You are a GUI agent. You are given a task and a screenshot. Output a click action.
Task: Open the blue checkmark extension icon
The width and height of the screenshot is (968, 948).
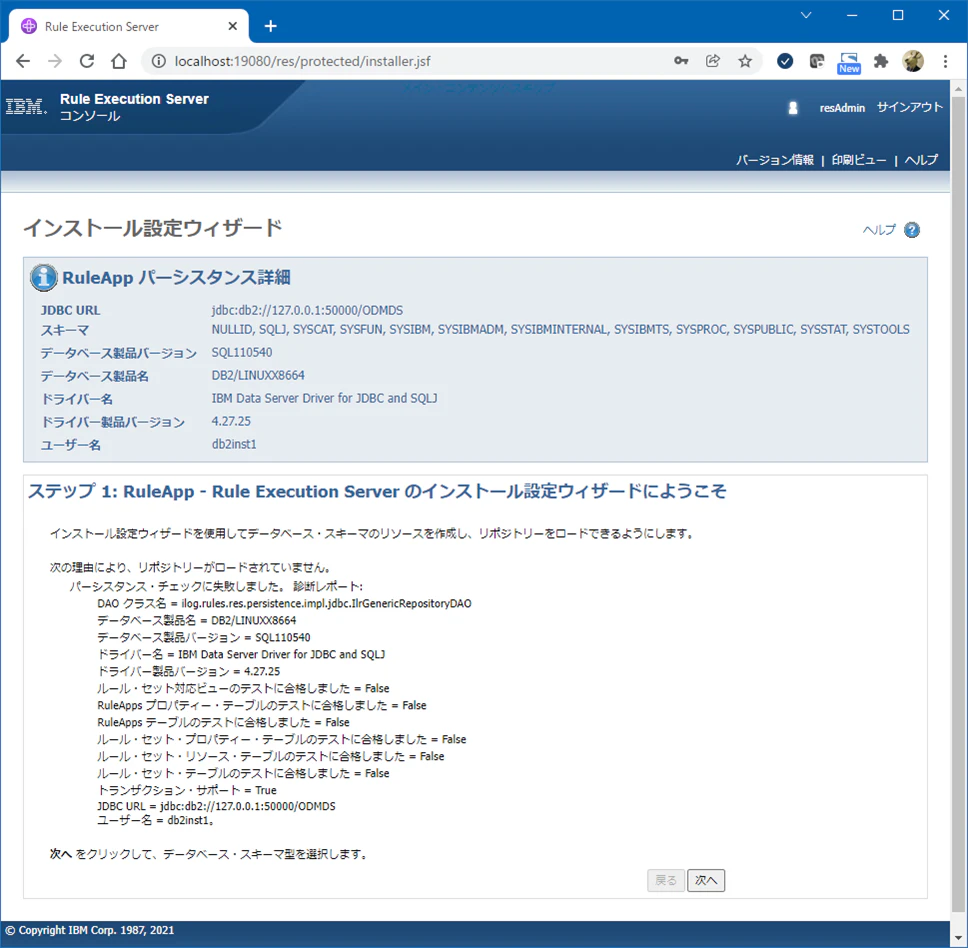[785, 60]
